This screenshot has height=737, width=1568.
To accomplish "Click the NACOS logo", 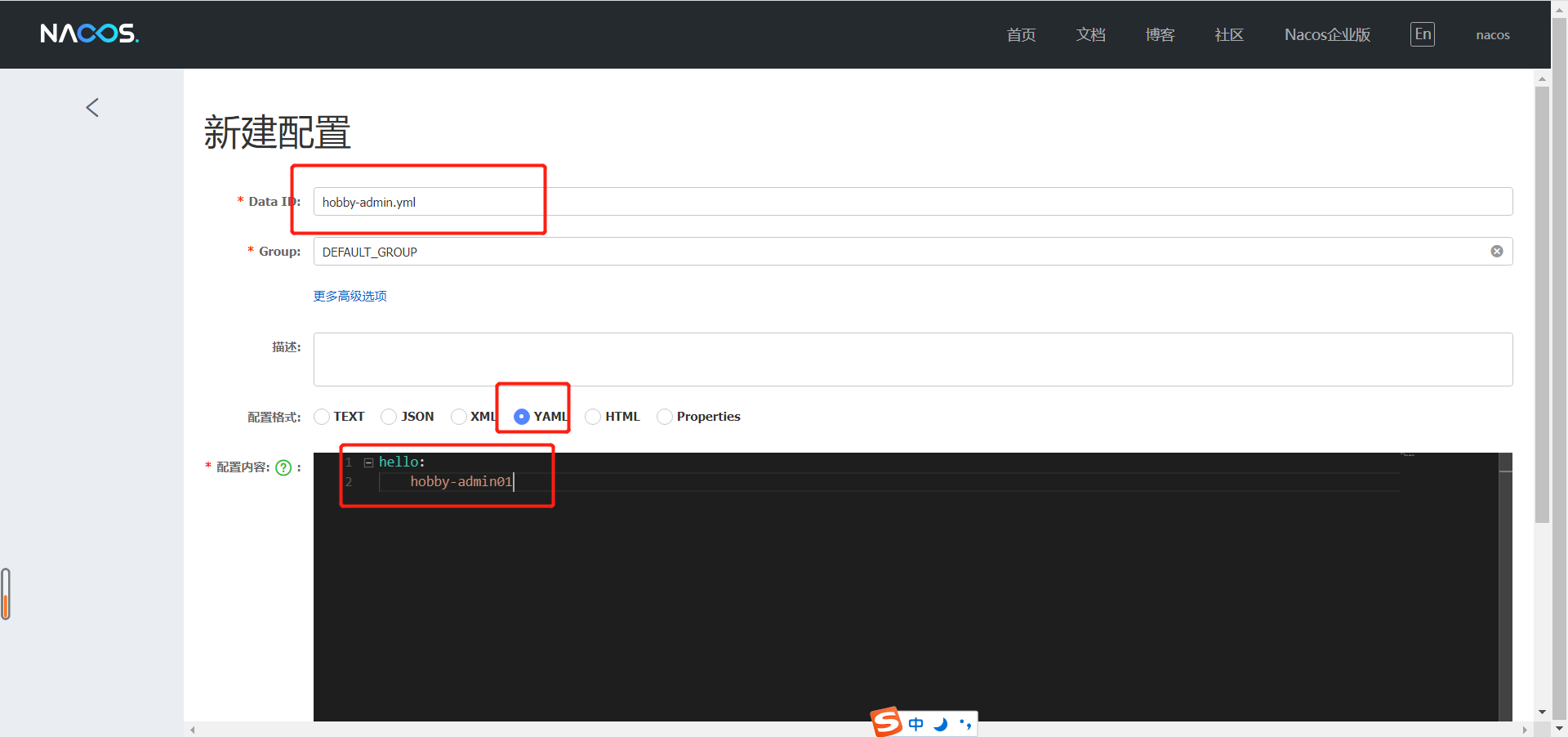I will (x=89, y=33).
